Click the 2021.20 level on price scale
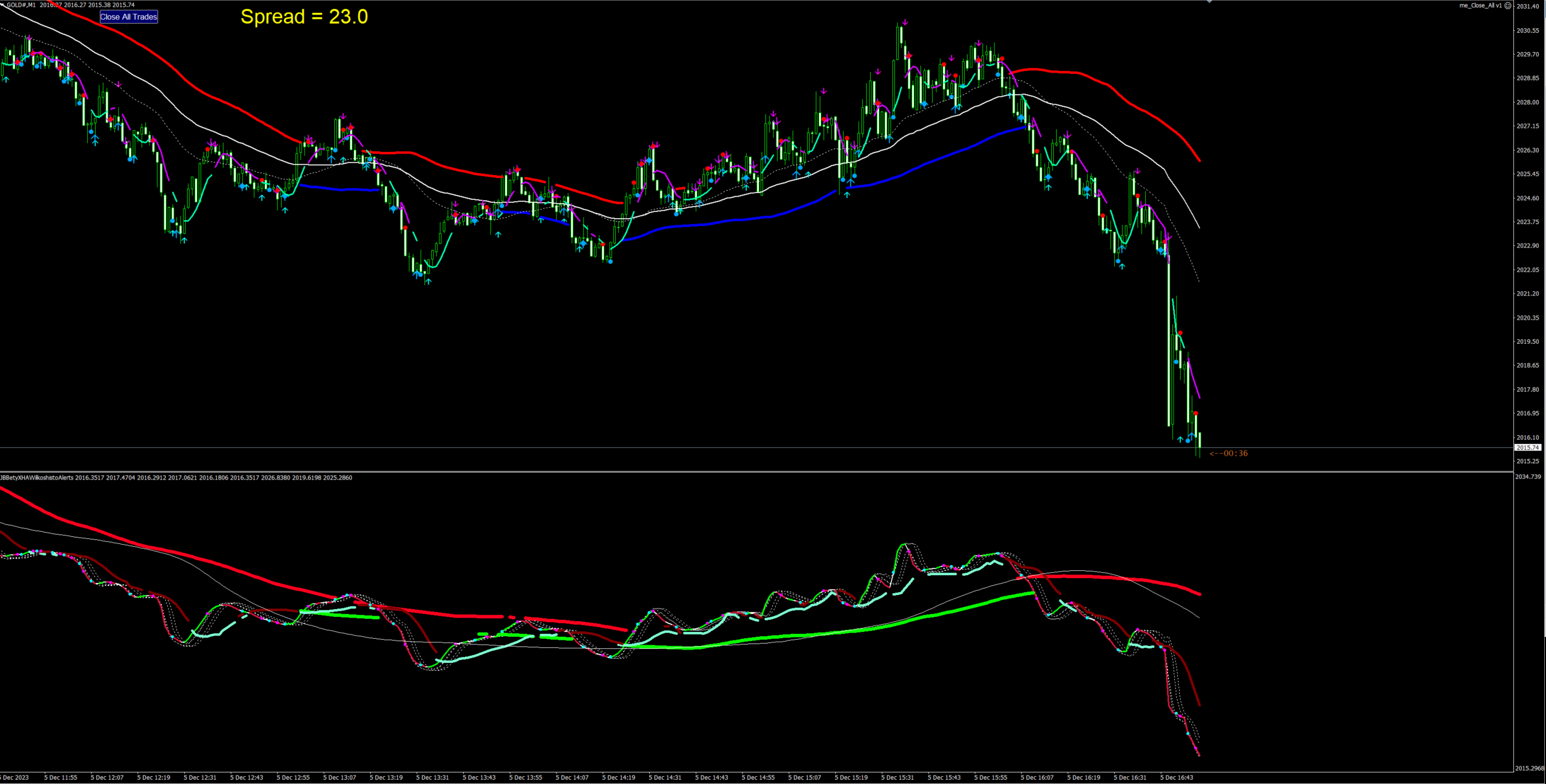The width and height of the screenshot is (1546, 784). [1527, 294]
